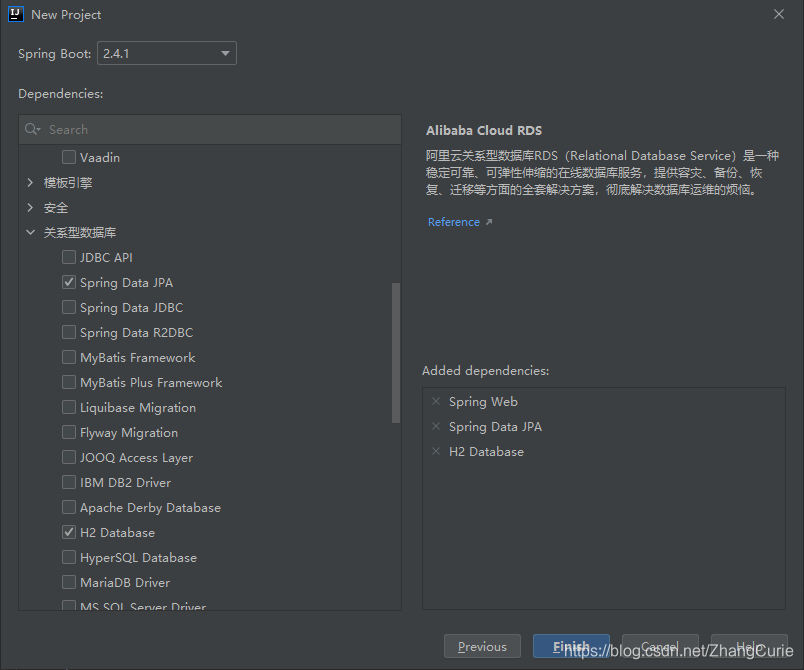Check JOOQ Access Layer checkbox
The height and width of the screenshot is (670, 804).
point(69,457)
